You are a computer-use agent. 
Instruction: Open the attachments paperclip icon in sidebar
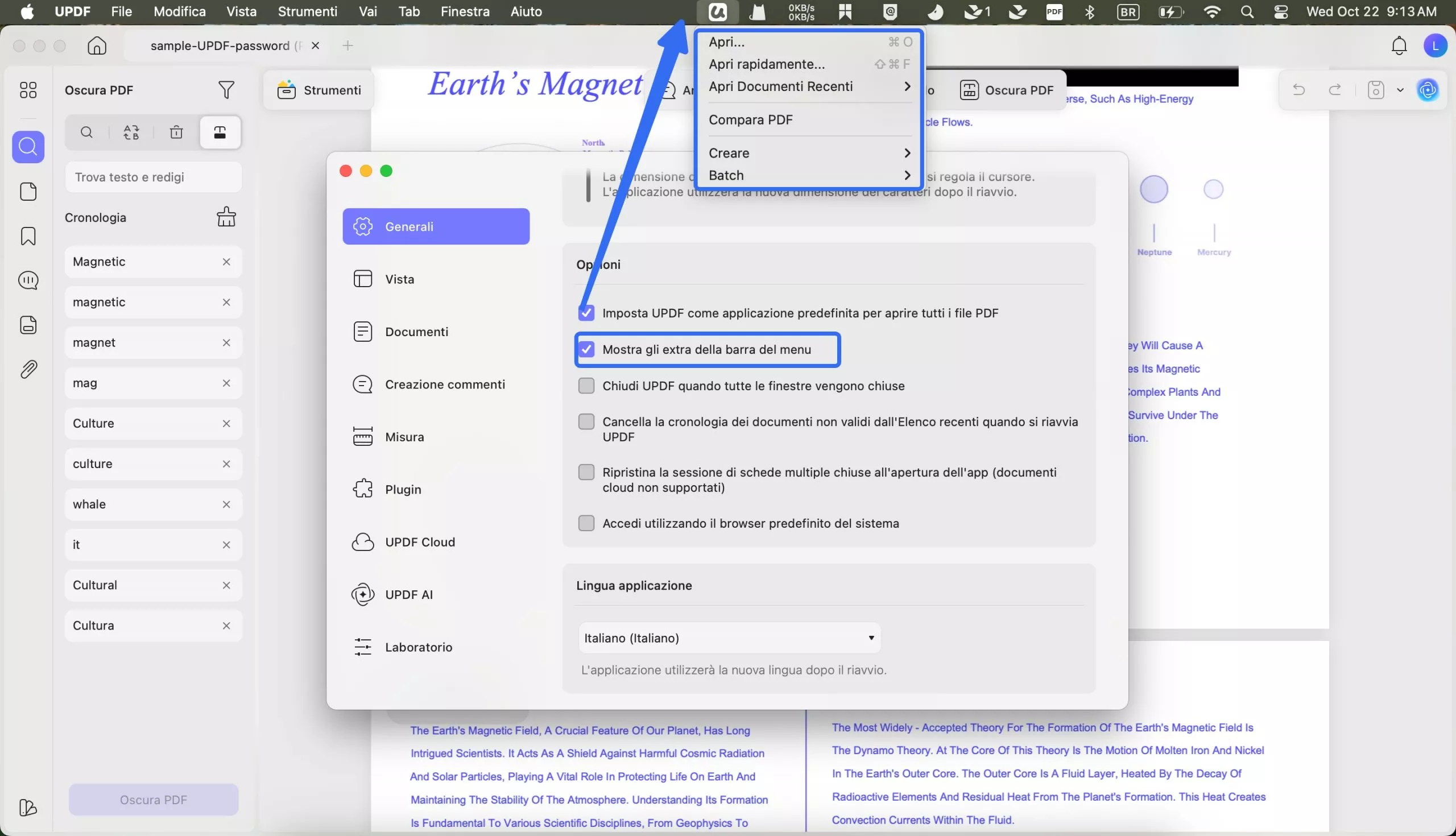click(x=28, y=369)
